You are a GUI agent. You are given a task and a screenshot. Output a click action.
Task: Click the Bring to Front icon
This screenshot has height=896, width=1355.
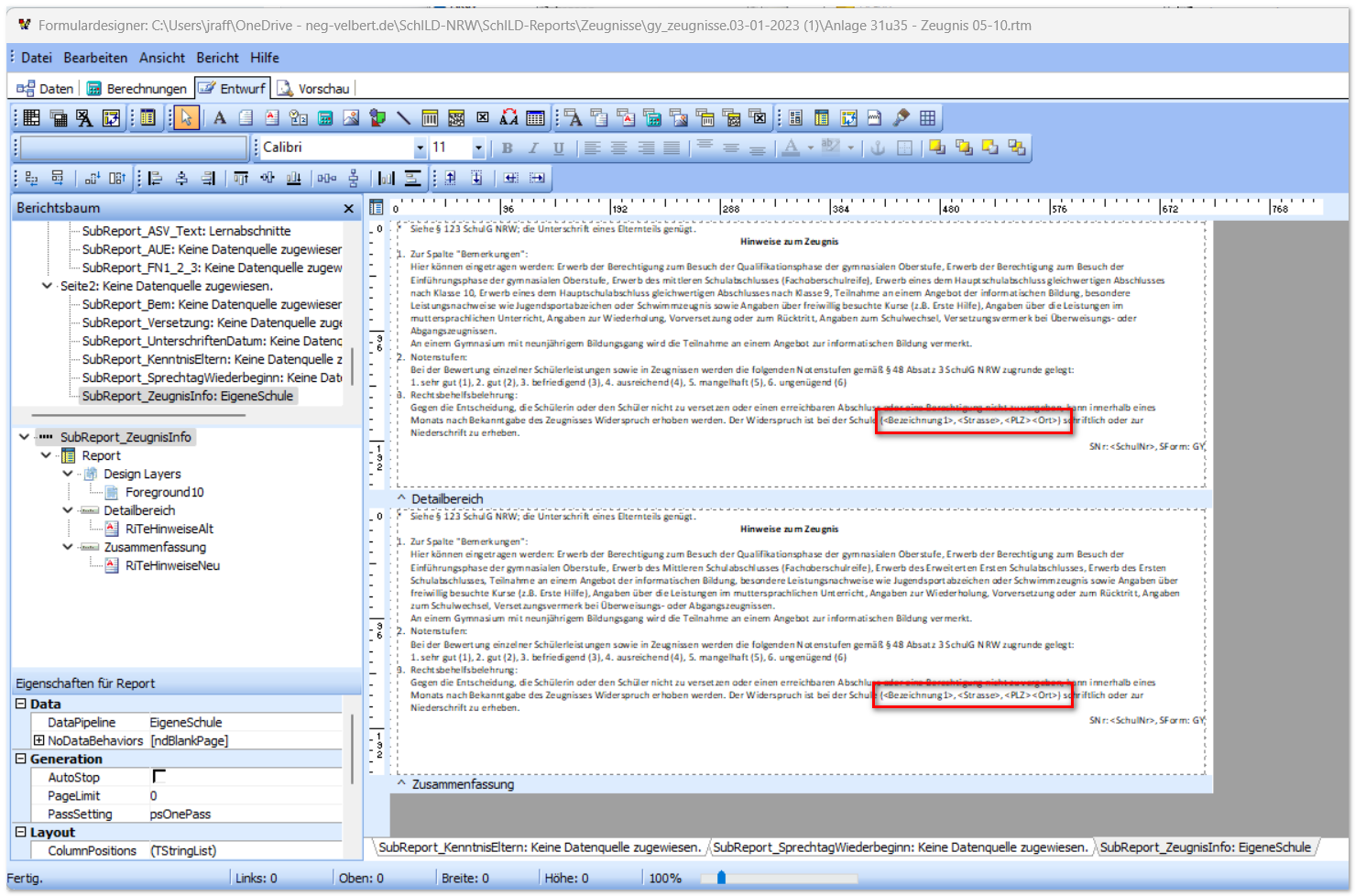click(937, 148)
